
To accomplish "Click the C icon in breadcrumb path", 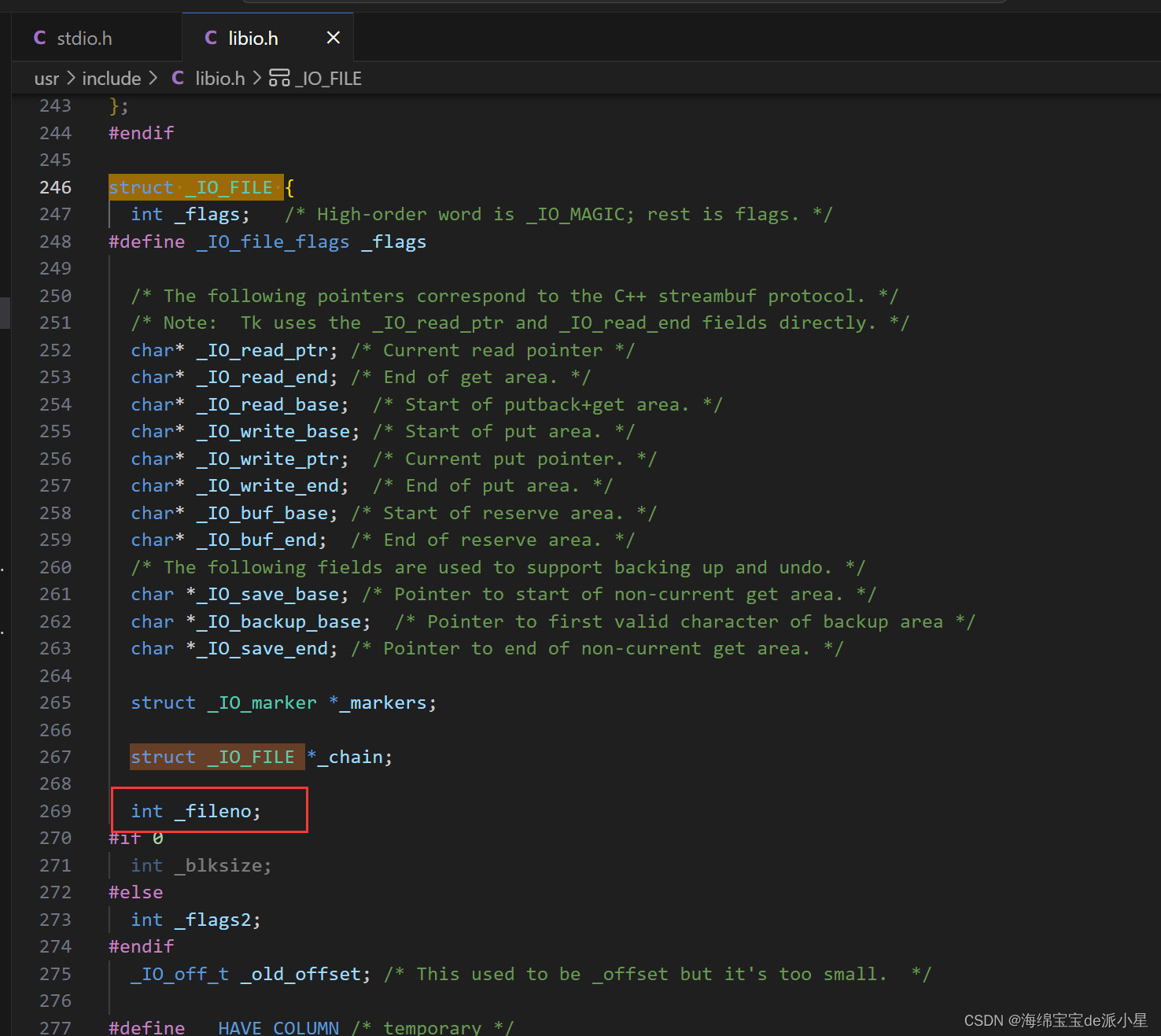I will point(178,78).
